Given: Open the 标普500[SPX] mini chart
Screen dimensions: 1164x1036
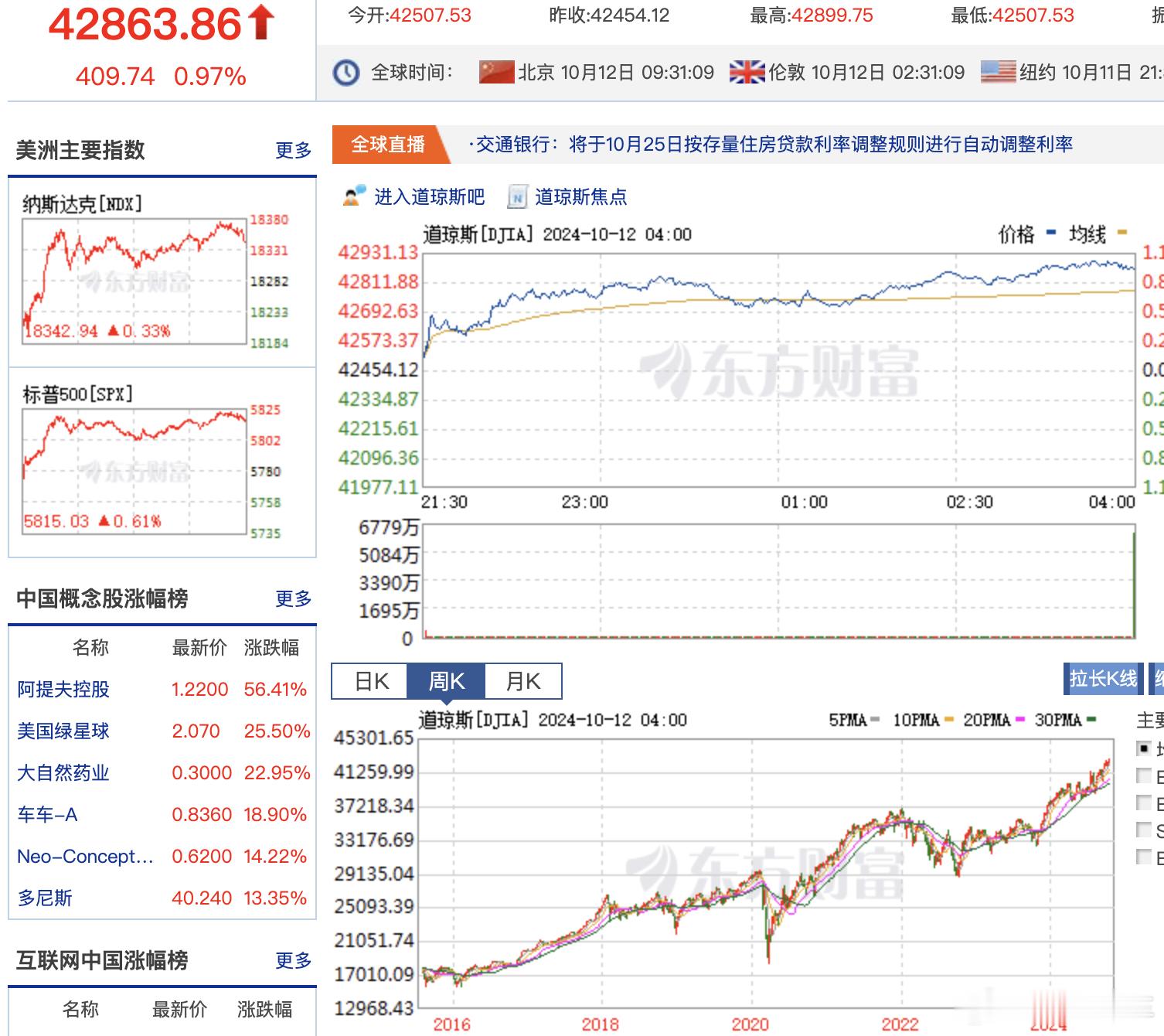Looking at the screenshot, I should point(134,471).
